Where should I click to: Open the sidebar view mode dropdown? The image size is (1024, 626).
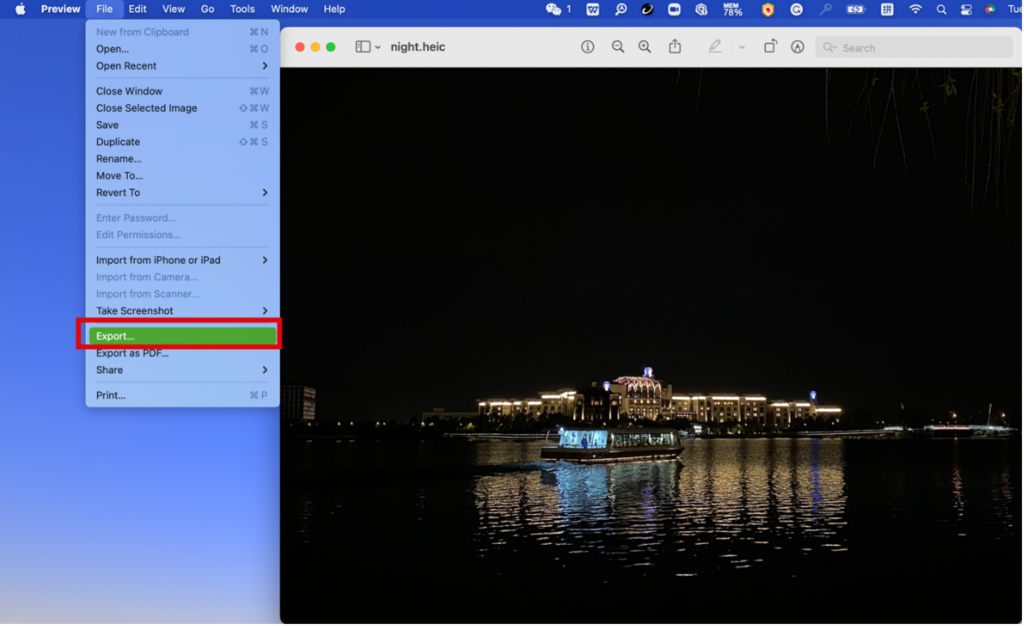(x=367, y=47)
